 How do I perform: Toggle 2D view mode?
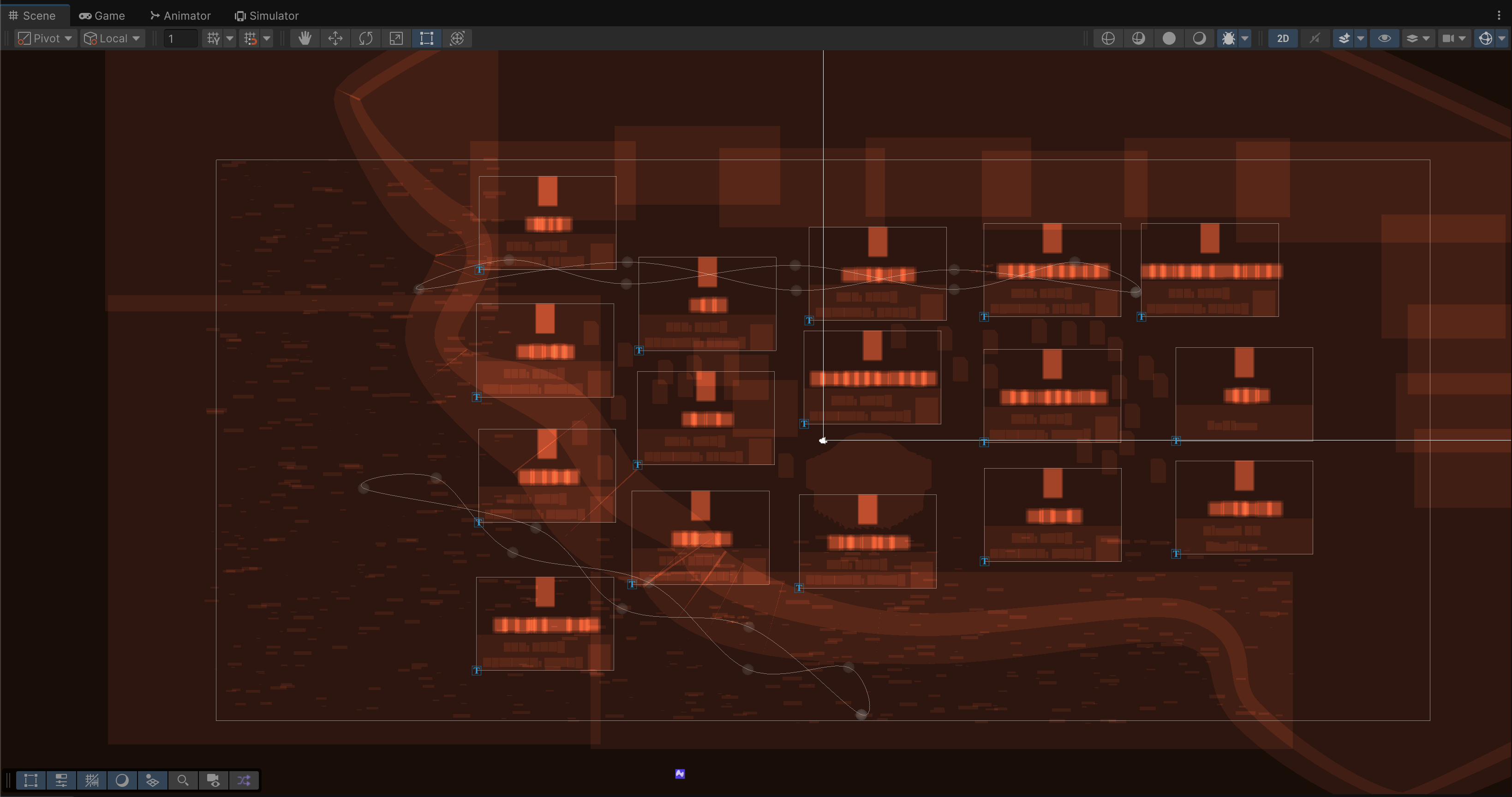point(1283,39)
